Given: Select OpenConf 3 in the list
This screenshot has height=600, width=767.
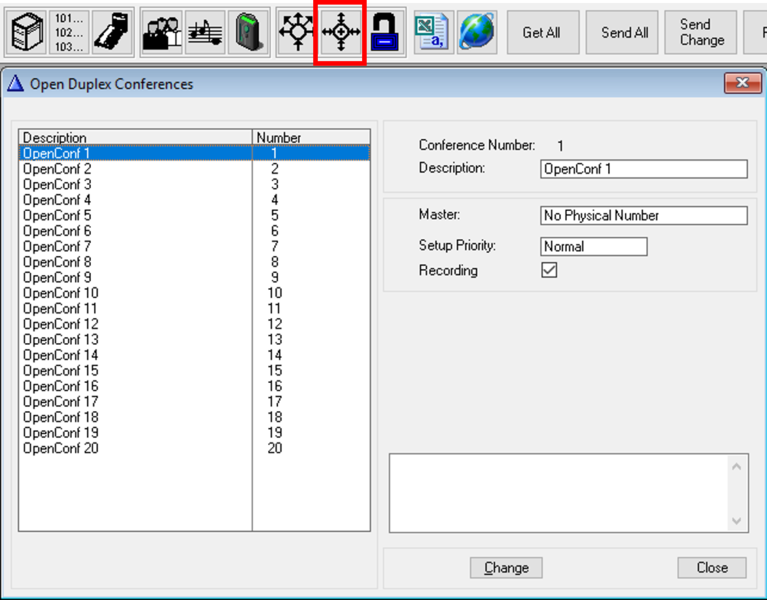Looking at the screenshot, I should point(194,184).
